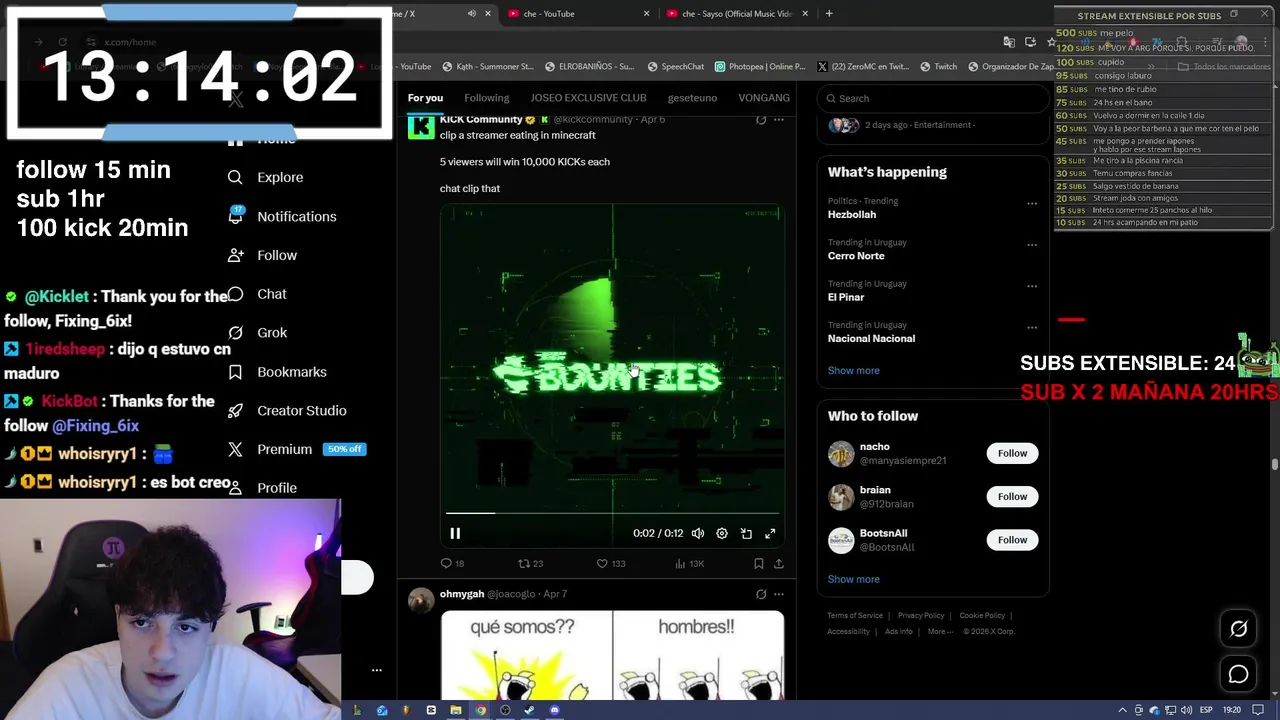The height and width of the screenshot is (720, 1280).
Task: Pause the KICK Community video
Action: point(455,533)
